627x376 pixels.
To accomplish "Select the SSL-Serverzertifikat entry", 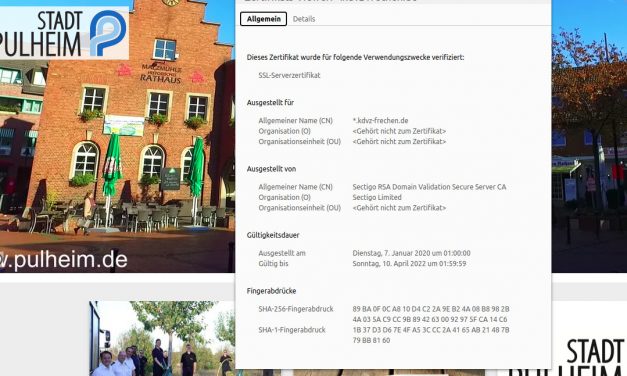I will 289,75.
